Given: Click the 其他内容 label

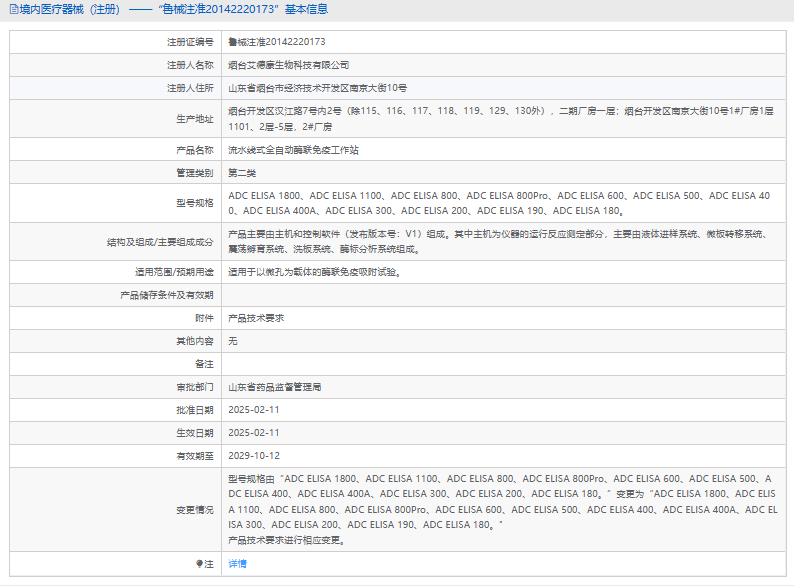Looking at the screenshot, I should pyautogui.click(x=195, y=341).
